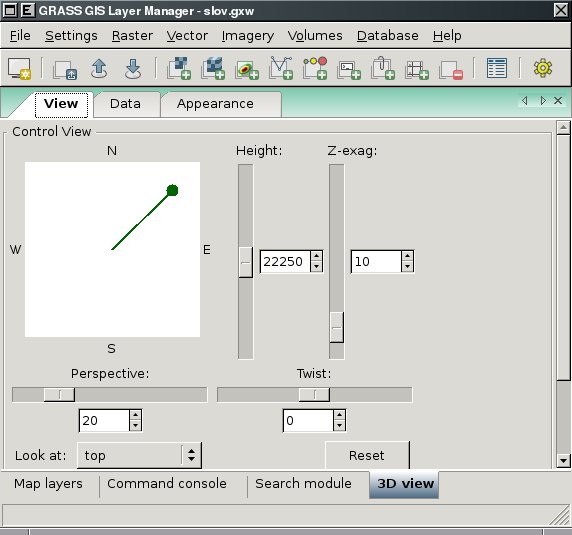
Task: Load workspace with the up-arrow icon
Action: [x=99, y=68]
